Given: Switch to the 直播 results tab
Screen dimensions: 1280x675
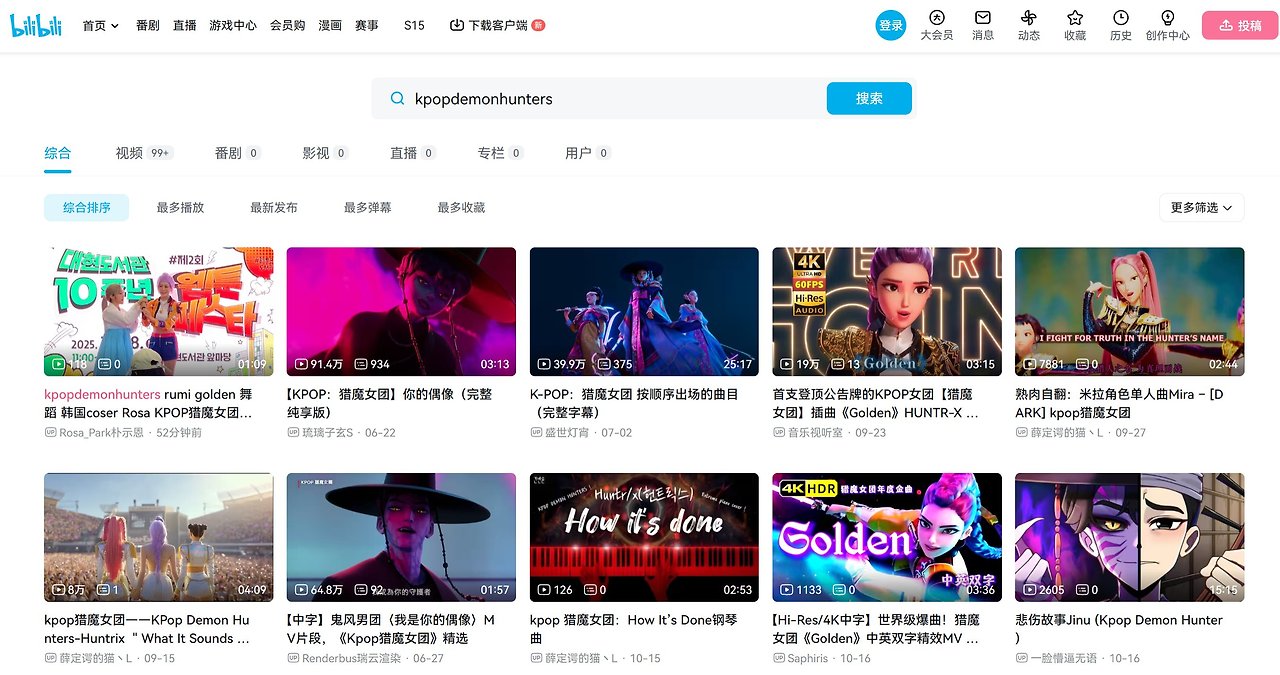Looking at the screenshot, I should click(x=413, y=153).
